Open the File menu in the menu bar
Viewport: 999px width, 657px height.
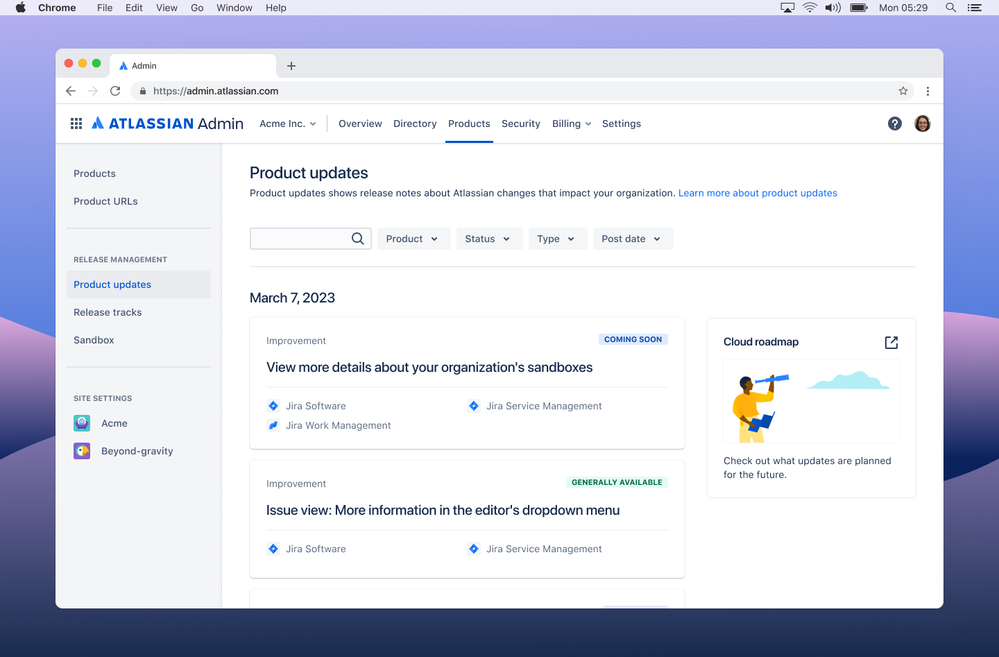(x=104, y=8)
